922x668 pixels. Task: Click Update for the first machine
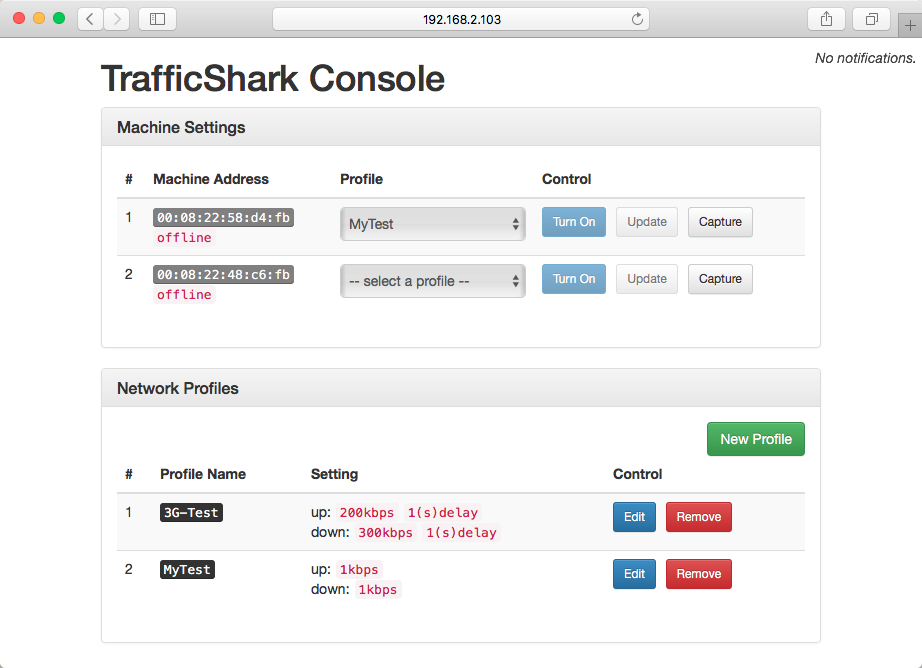pyautogui.click(x=646, y=222)
